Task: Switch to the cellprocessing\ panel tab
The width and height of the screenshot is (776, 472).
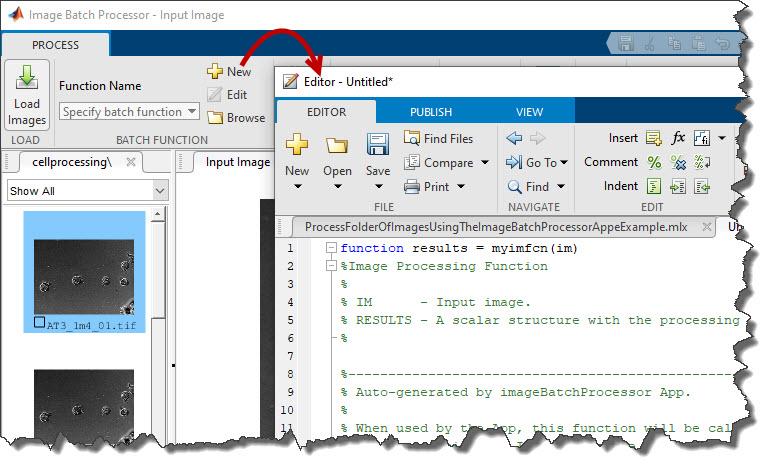Action: [72, 162]
